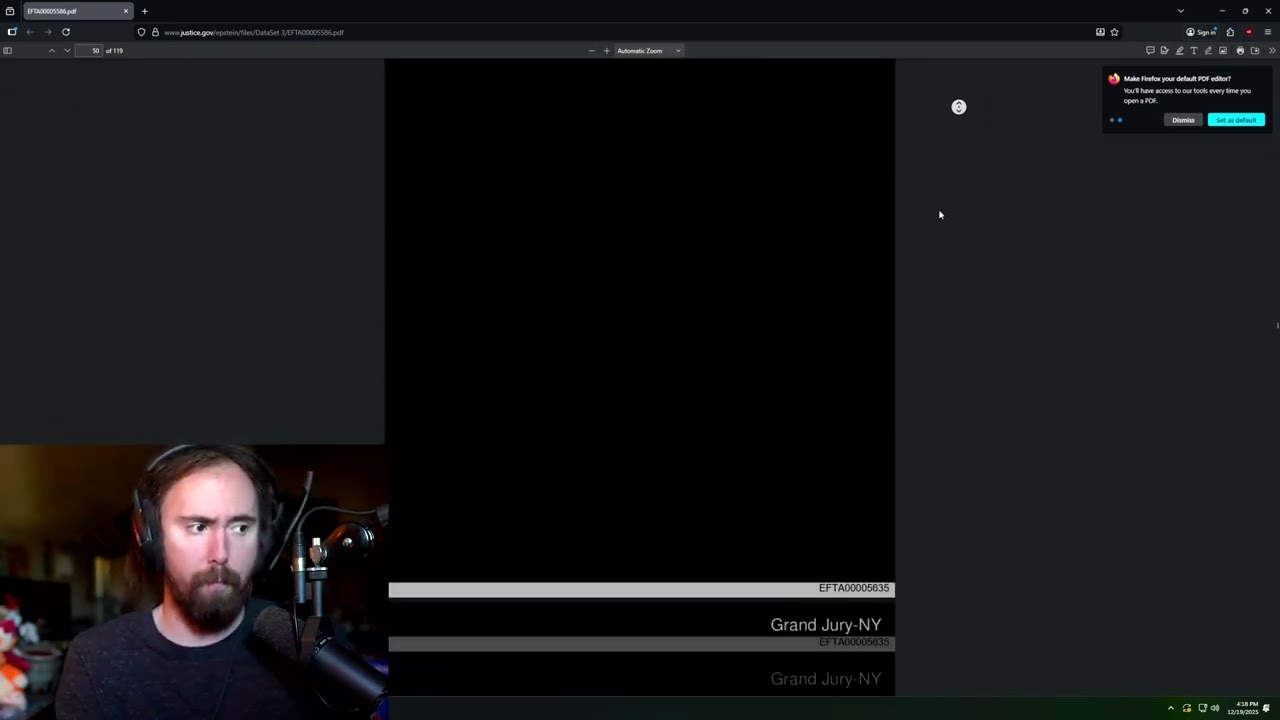Add a signature to the PDF
This screenshot has height=720, width=1280.
pyautogui.click(x=1164, y=50)
